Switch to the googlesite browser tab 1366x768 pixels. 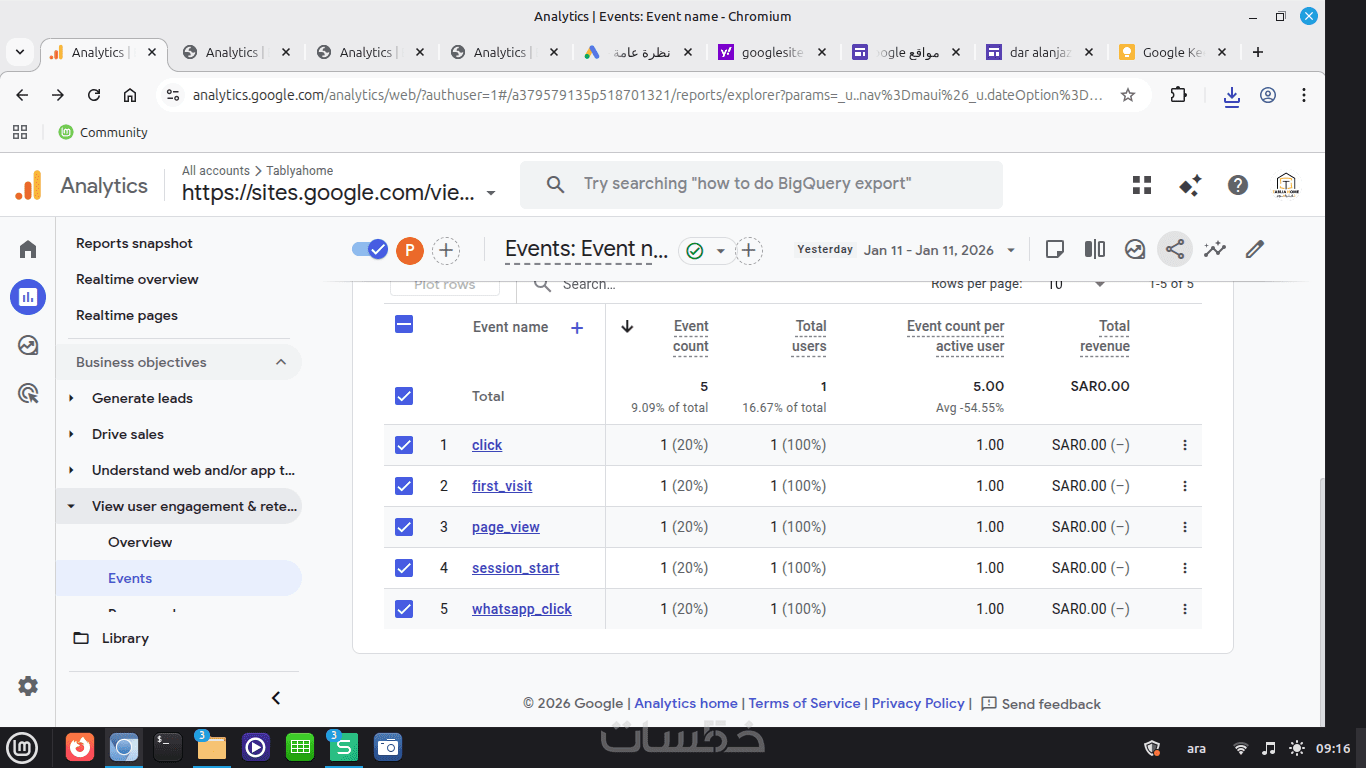771,52
